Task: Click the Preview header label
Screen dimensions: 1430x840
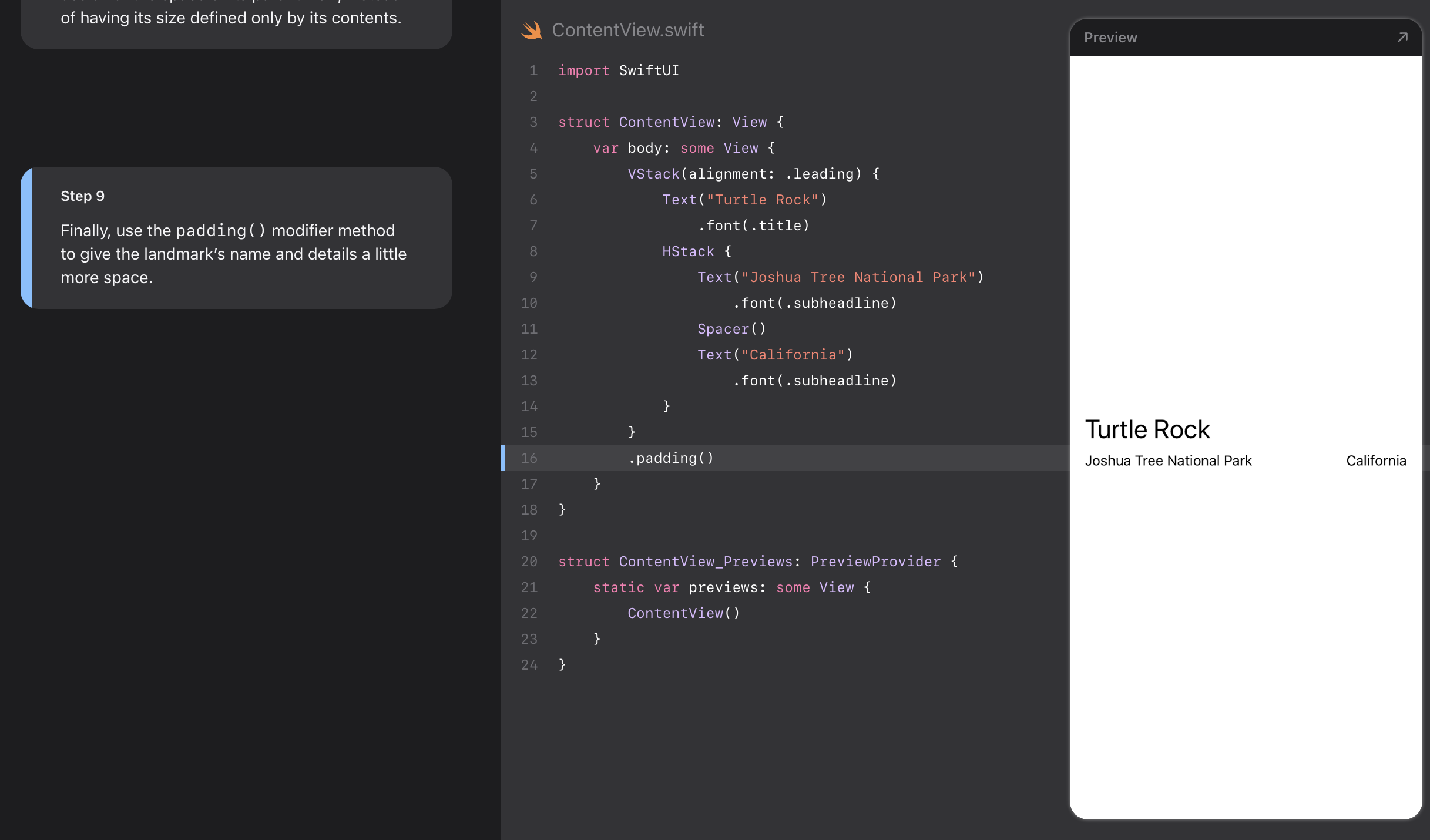Action: click(1110, 38)
